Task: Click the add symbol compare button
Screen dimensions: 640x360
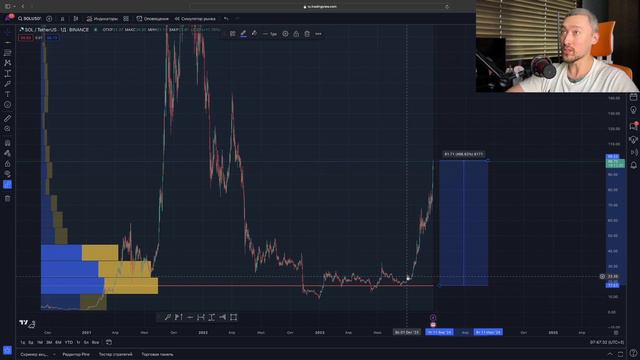Action: click(49, 19)
